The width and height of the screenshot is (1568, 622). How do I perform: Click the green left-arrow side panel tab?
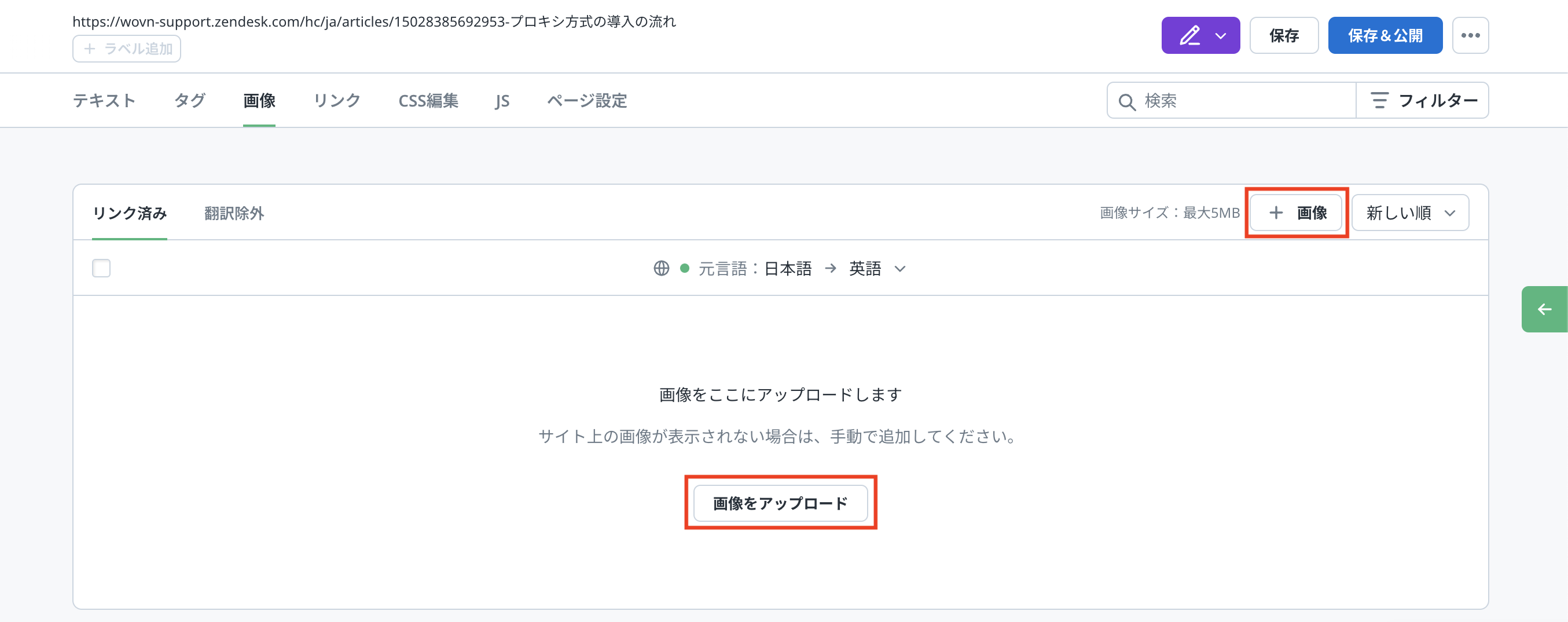(x=1544, y=309)
